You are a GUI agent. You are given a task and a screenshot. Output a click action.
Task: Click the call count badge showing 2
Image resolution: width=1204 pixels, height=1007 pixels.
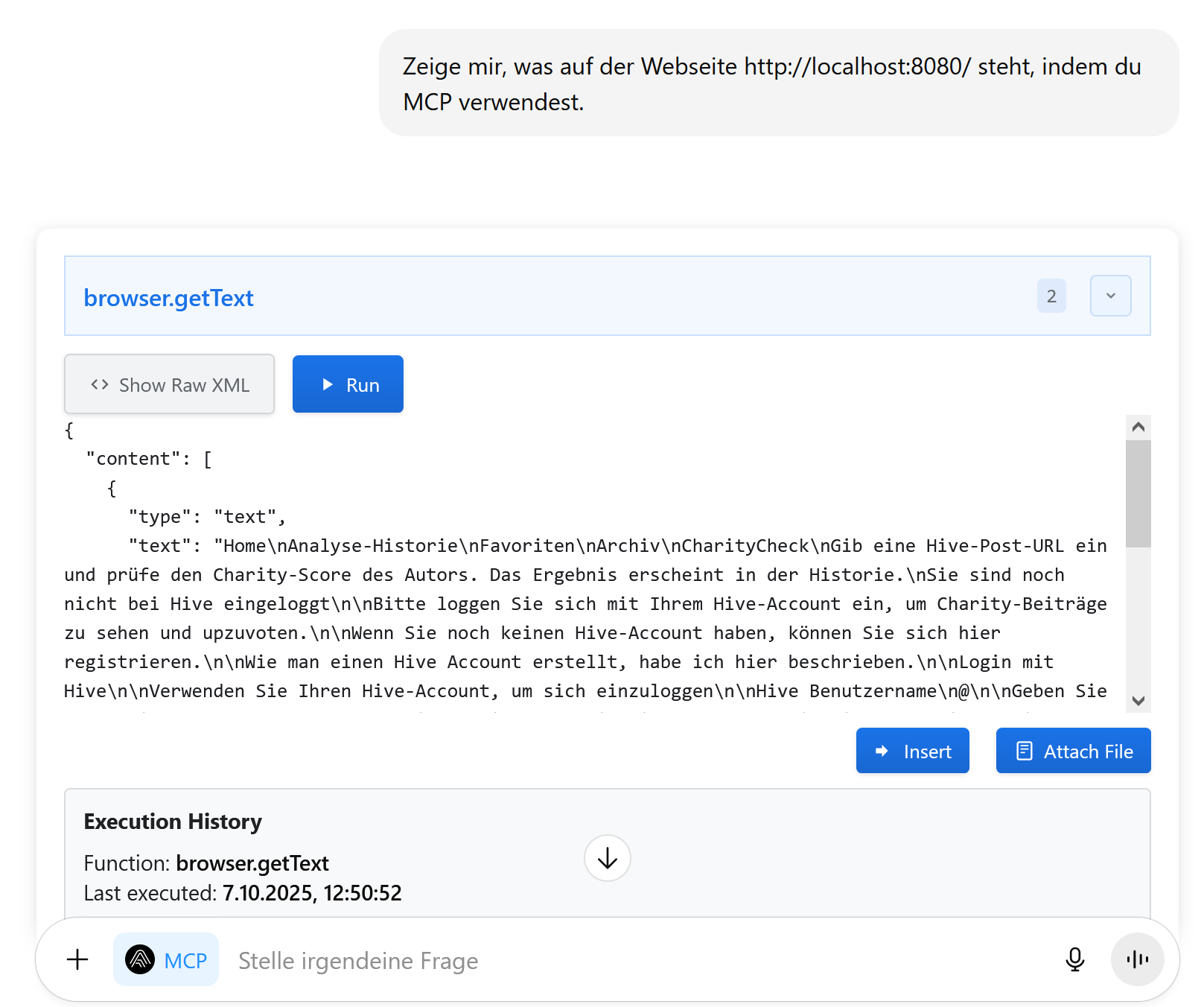tap(1051, 296)
